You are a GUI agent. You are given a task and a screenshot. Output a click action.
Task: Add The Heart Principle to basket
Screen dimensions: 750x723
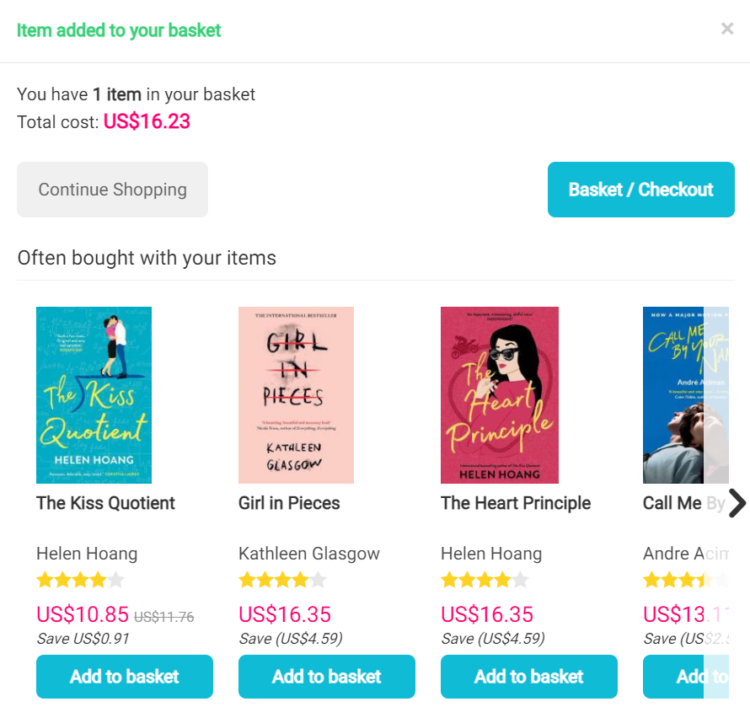[529, 677]
